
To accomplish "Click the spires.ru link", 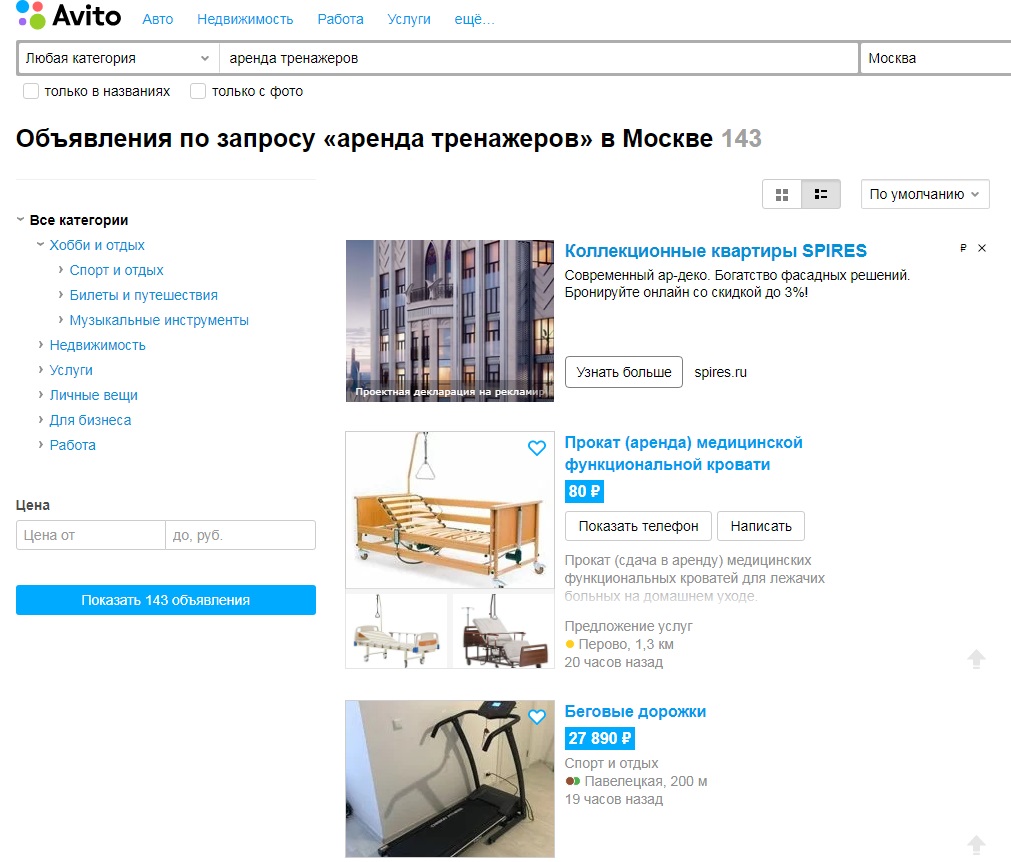I will [720, 372].
